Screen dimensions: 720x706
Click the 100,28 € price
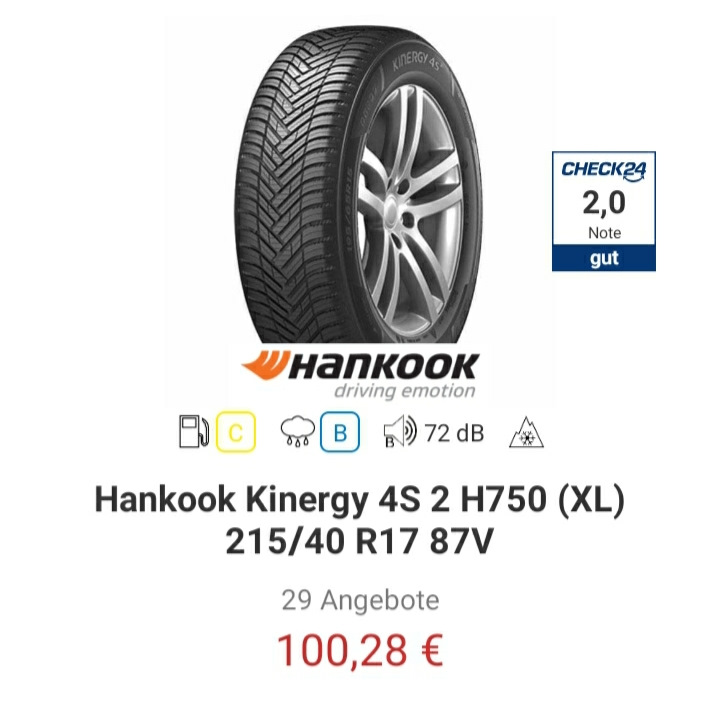click(360, 650)
